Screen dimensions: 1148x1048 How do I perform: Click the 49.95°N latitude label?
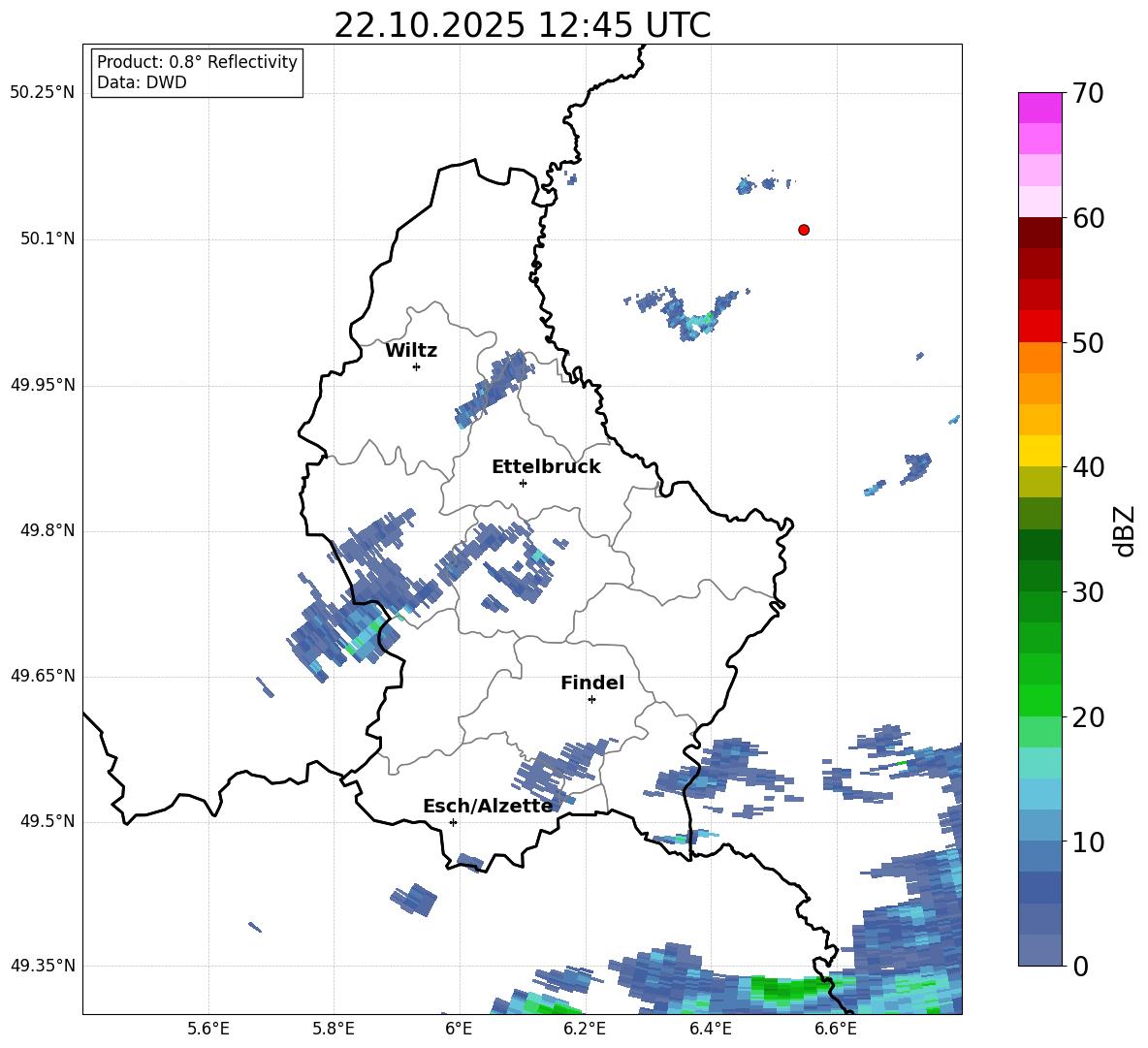tap(42, 385)
